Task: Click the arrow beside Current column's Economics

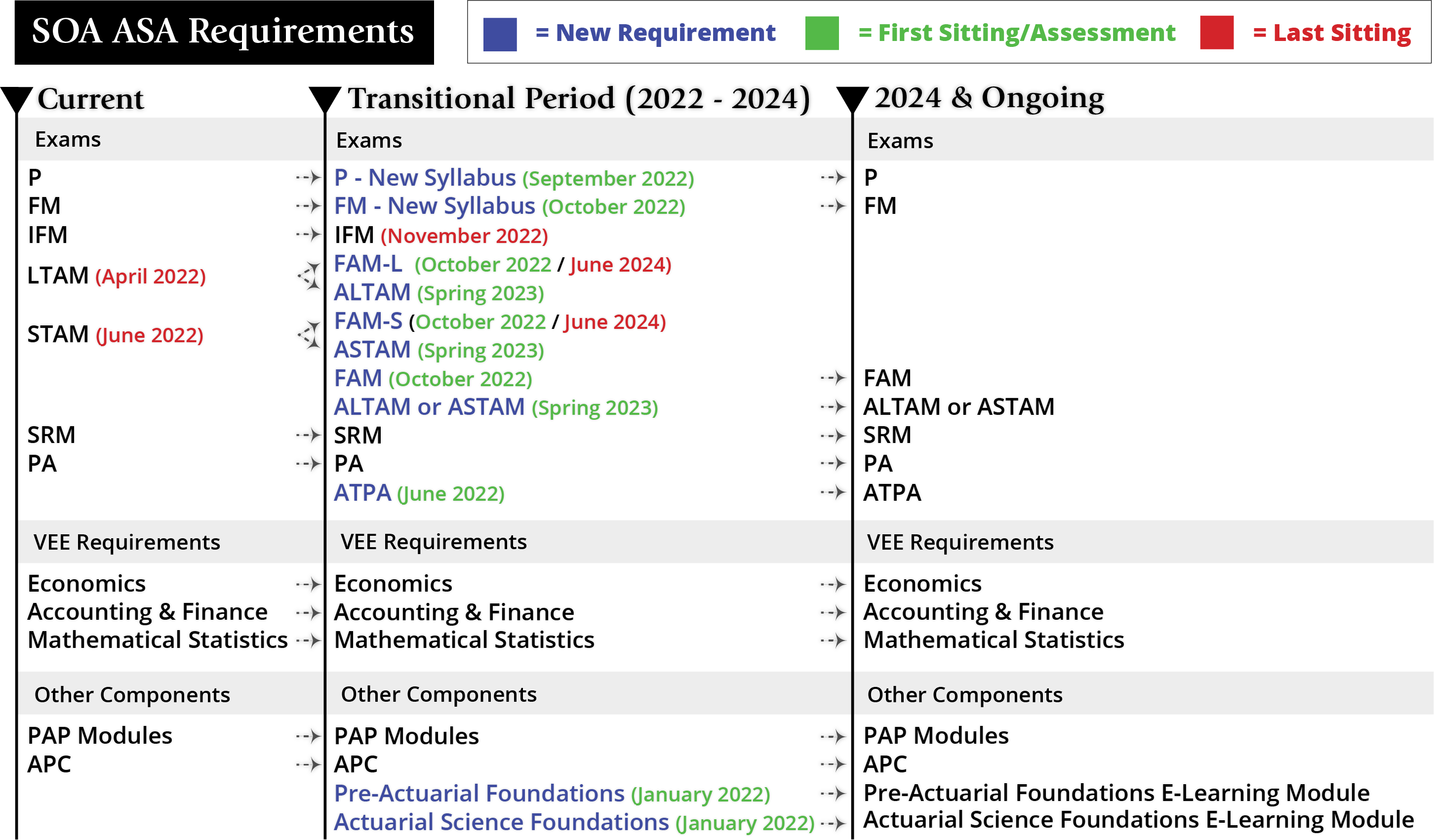Action: pyautogui.click(x=309, y=585)
